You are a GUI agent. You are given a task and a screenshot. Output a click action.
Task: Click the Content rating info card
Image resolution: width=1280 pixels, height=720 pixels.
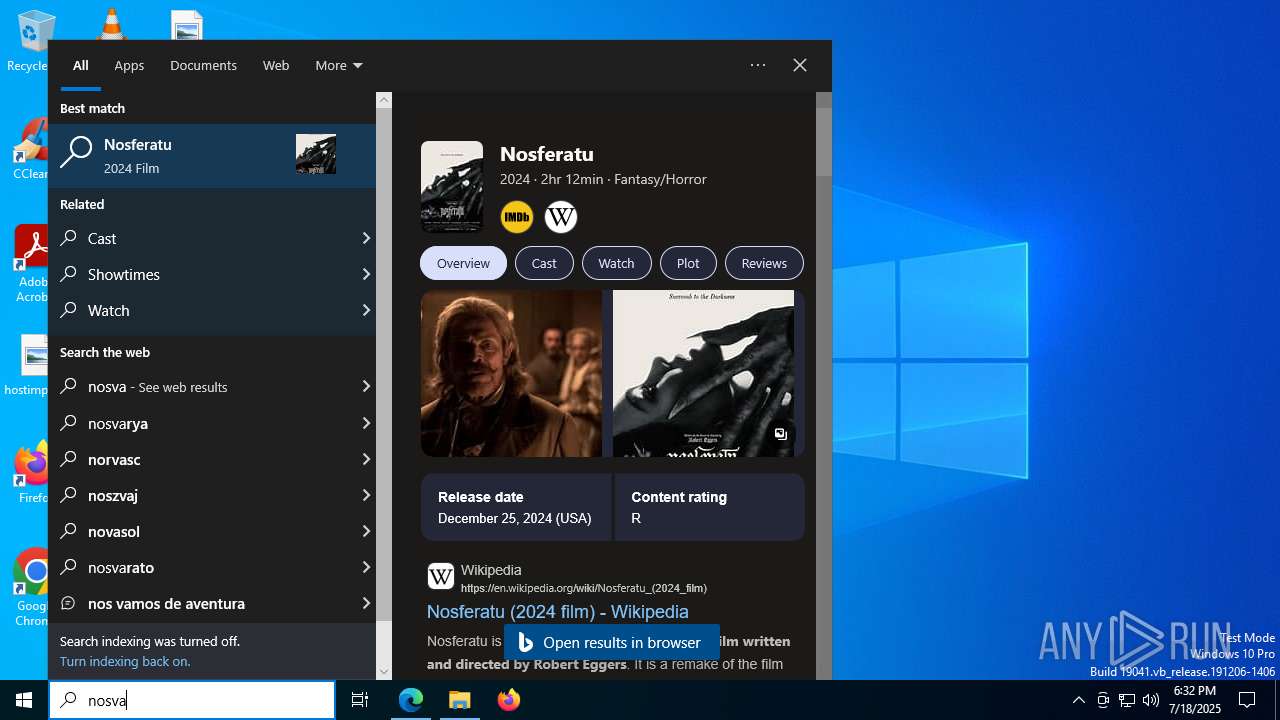[x=709, y=507]
